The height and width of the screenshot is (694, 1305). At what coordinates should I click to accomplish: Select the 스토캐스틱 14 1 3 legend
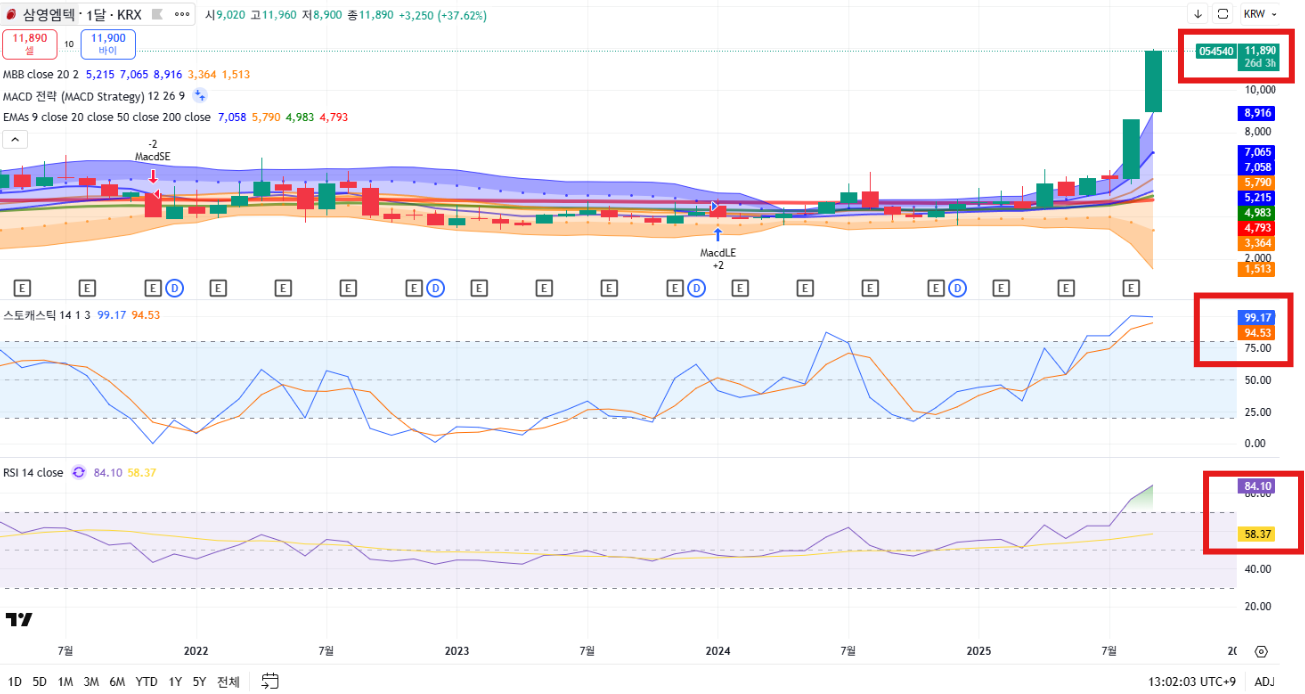47,315
